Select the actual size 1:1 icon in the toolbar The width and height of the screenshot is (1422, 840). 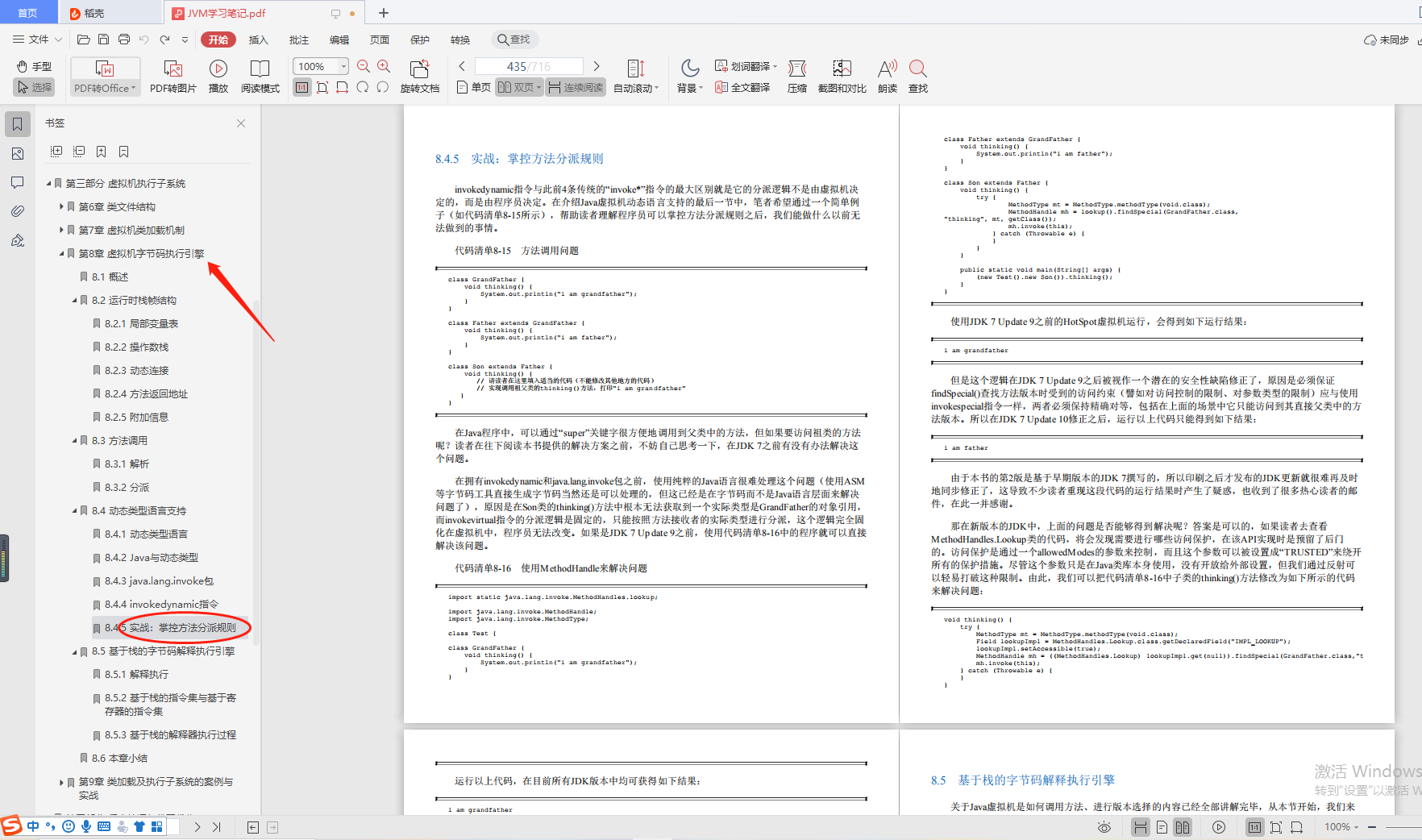tap(301, 87)
